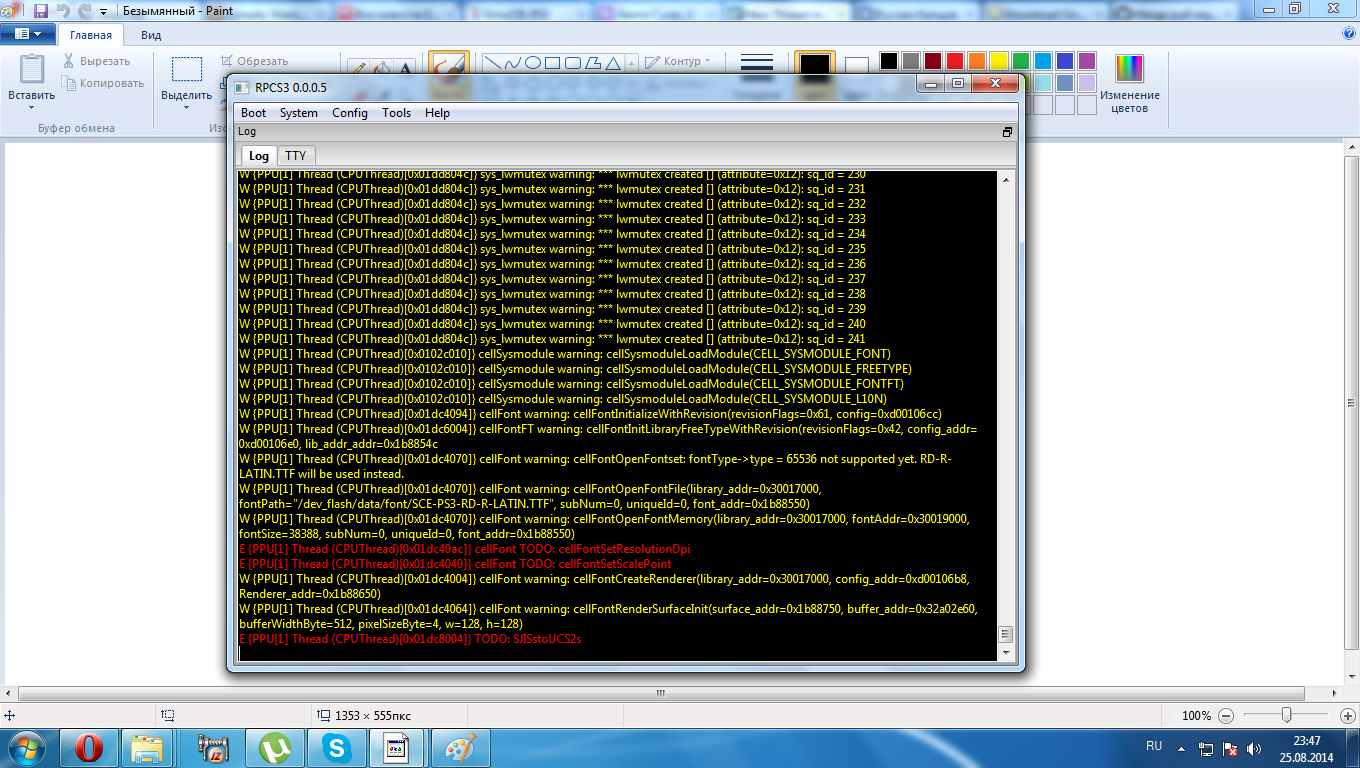Screen dimensions: 1360x768
Task: Select the brushes tool in ribbon
Action: 449,66
